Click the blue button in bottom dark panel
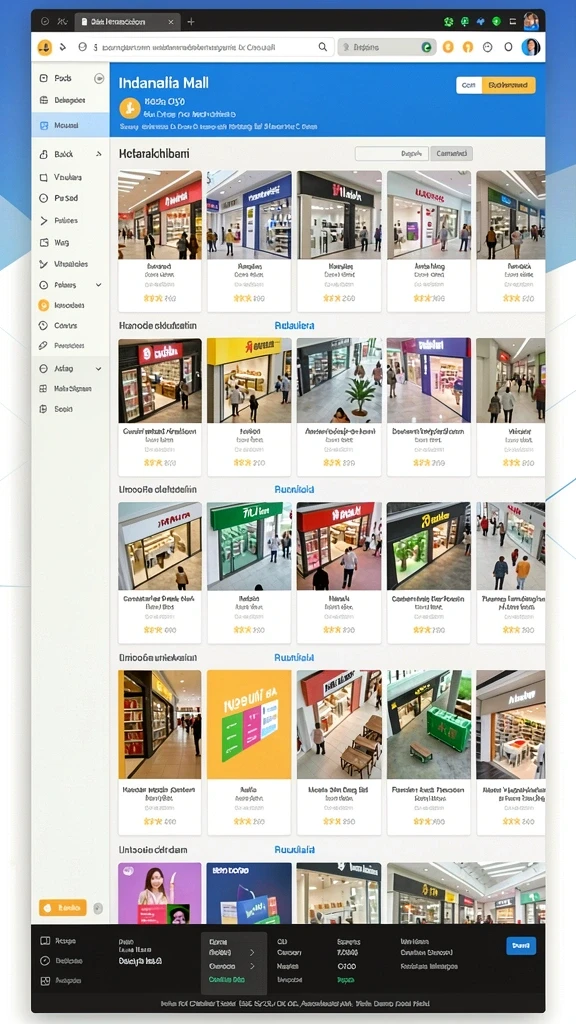This screenshot has width=576, height=1024. coord(520,945)
